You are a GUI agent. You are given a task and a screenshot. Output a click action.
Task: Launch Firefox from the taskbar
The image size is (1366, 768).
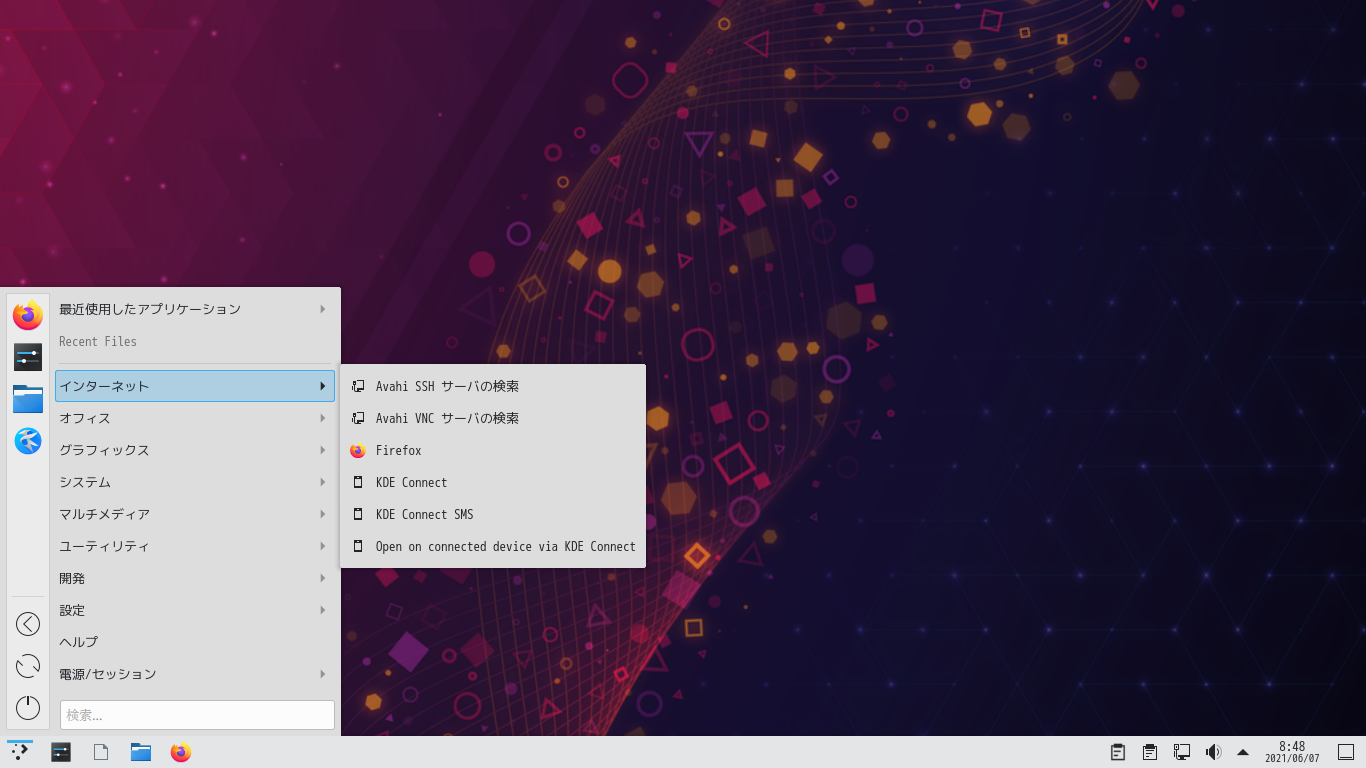click(x=181, y=752)
